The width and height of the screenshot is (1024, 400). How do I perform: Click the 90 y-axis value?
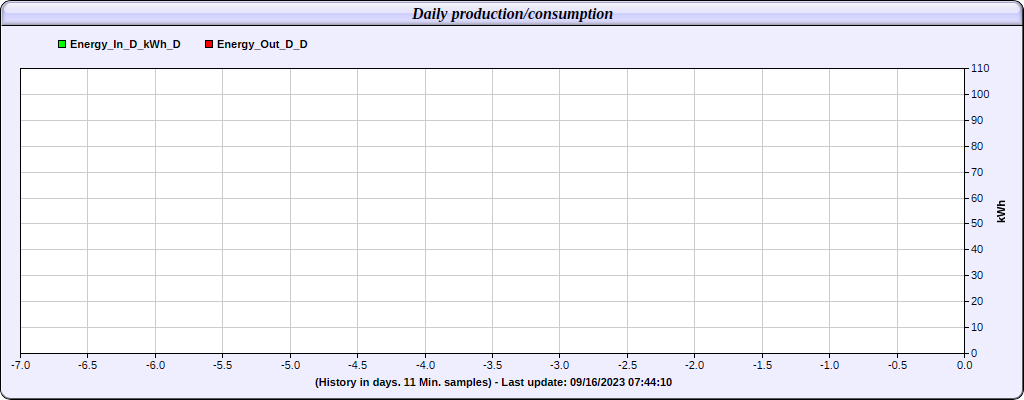click(x=978, y=120)
